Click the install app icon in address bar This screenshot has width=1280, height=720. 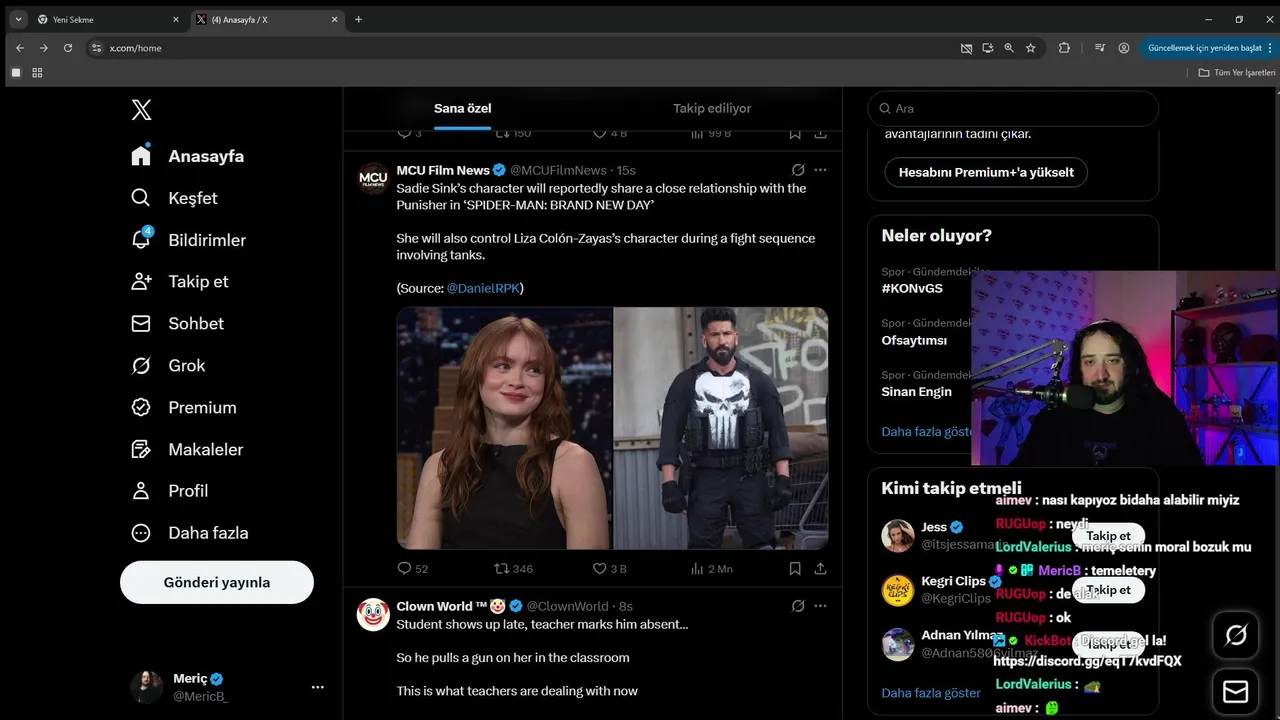(x=988, y=48)
